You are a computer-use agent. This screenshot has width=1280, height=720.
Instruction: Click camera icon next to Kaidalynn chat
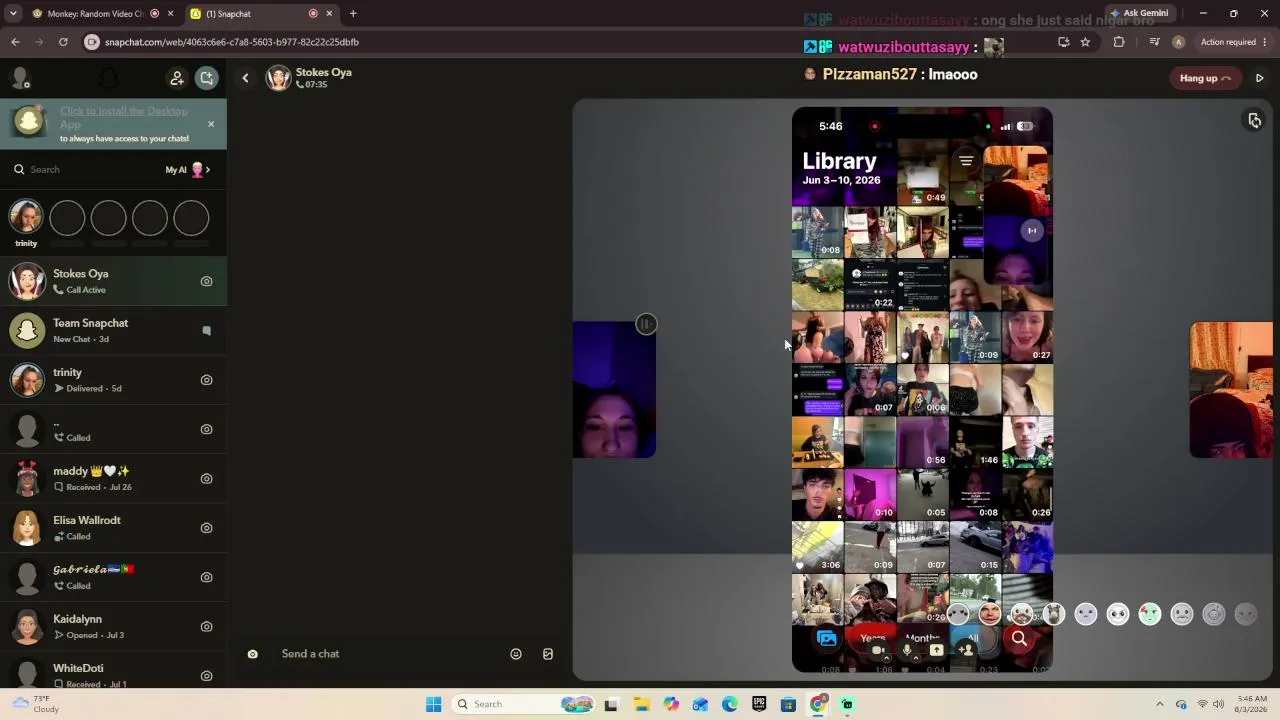[x=207, y=626]
